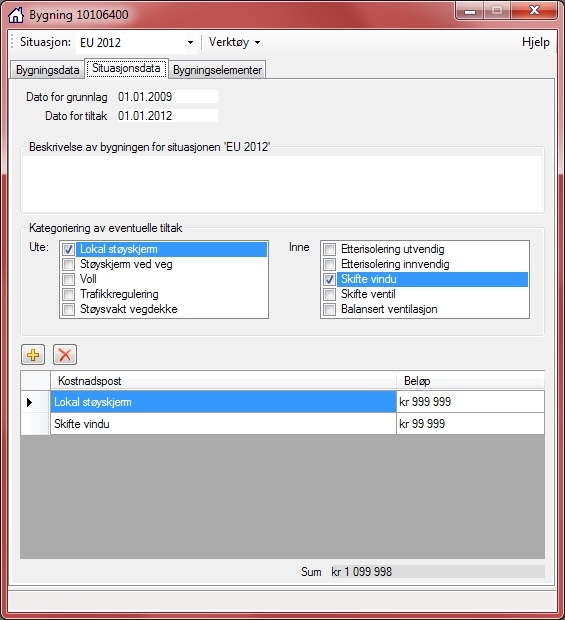Open the Situasjon dropdown showing EU 2012

(136, 42)
